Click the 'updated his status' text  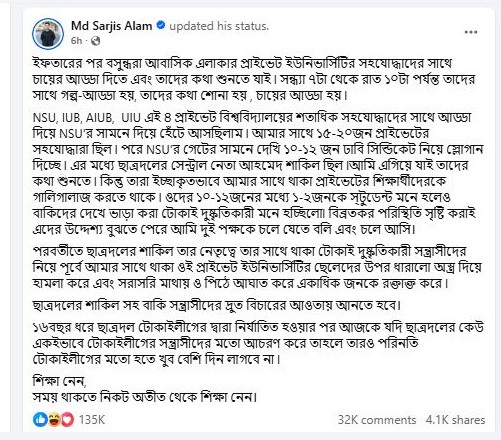(219, 26)
